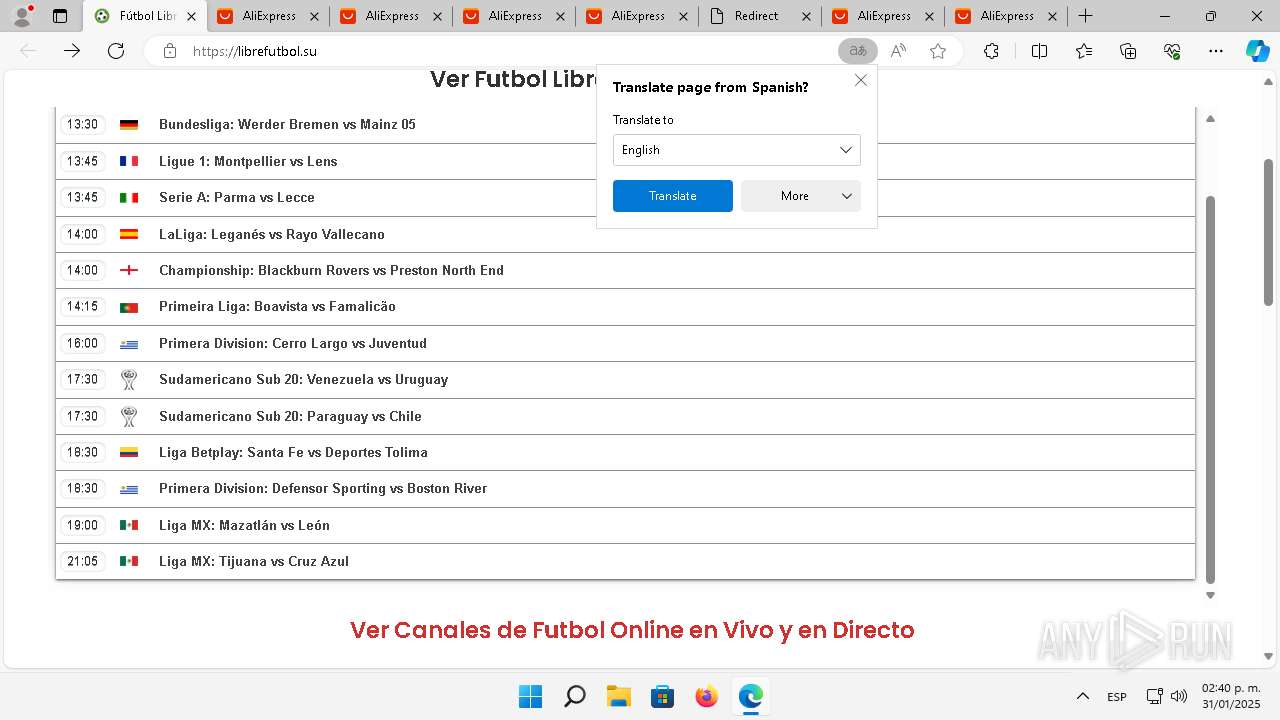Viewport: 1280px width, 720px height.
Task: Open Firefox from the taskbar
Action: [x=706, y=696]
